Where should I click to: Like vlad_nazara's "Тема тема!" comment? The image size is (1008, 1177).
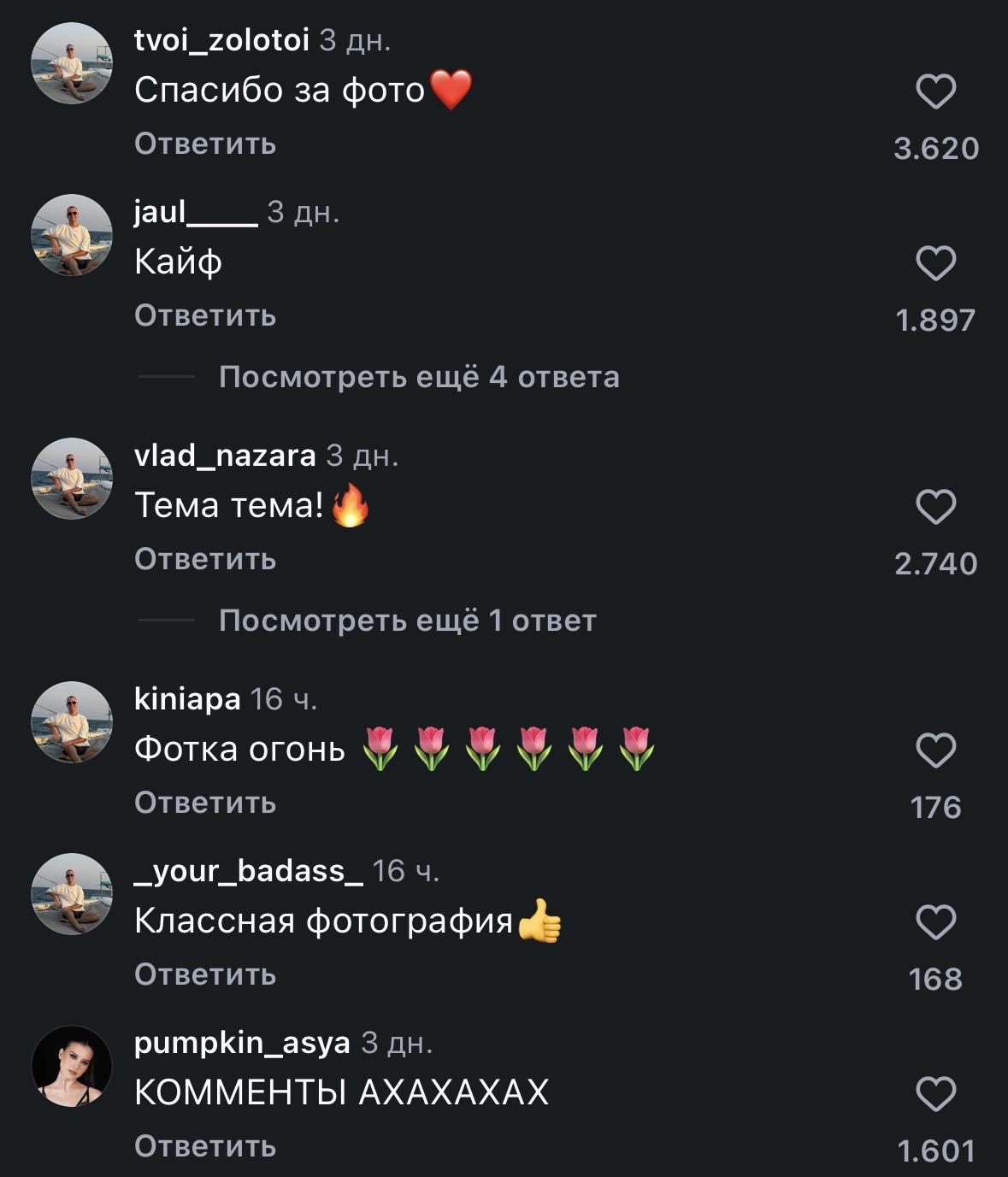coord(935,507)
